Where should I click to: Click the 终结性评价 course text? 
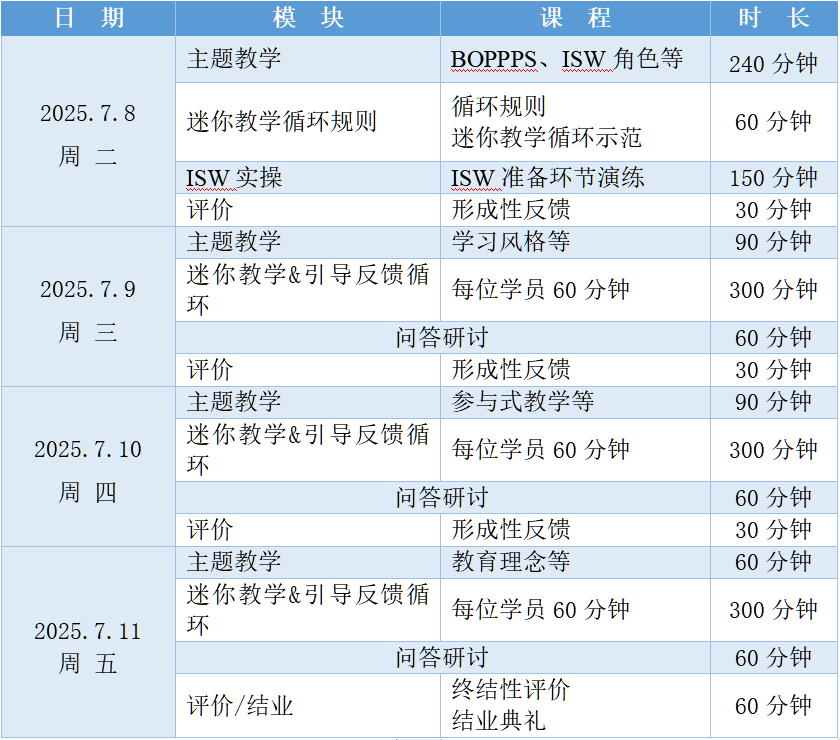click(511, 690)
